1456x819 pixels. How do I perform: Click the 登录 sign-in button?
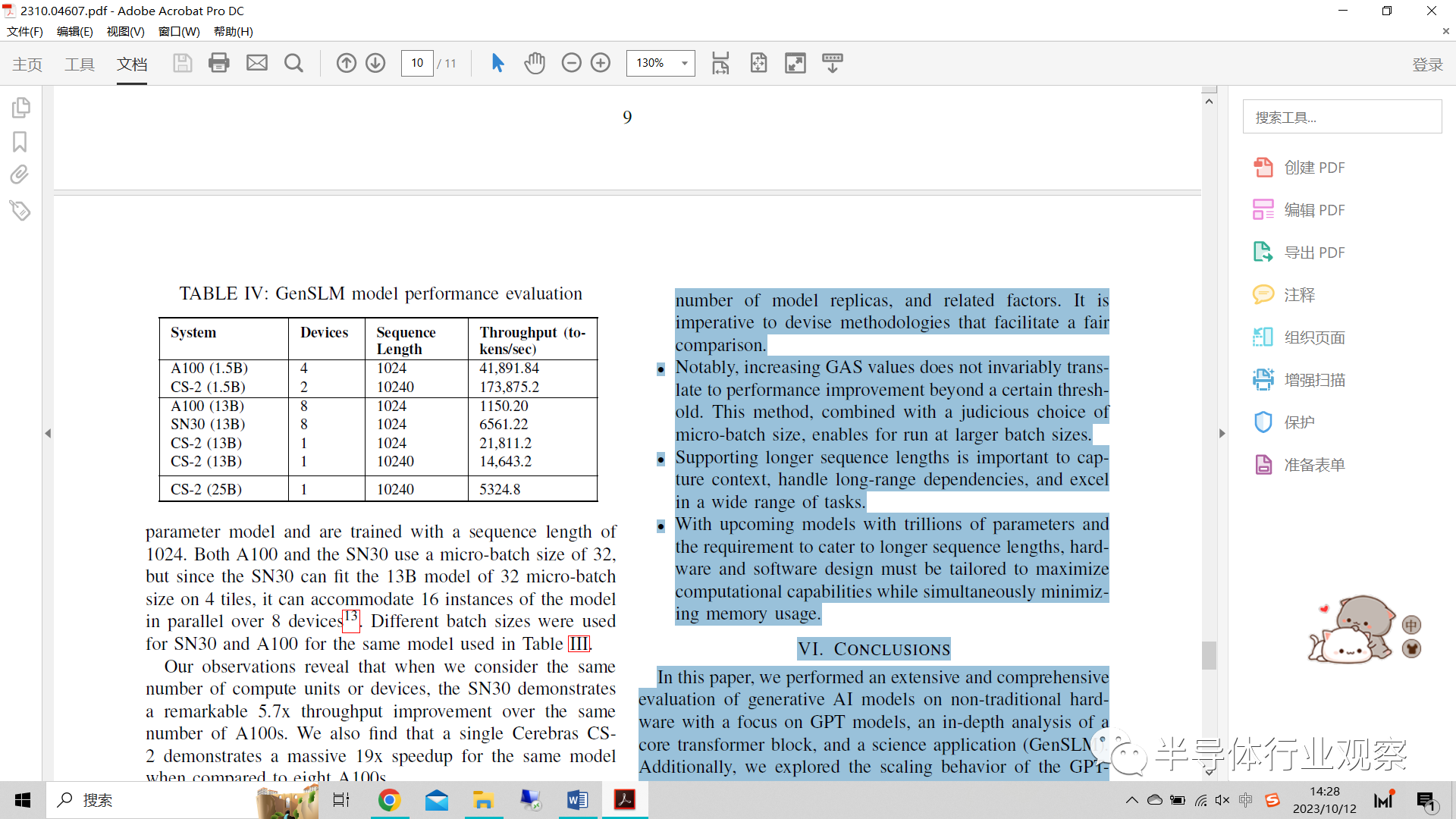point(1427,64)
